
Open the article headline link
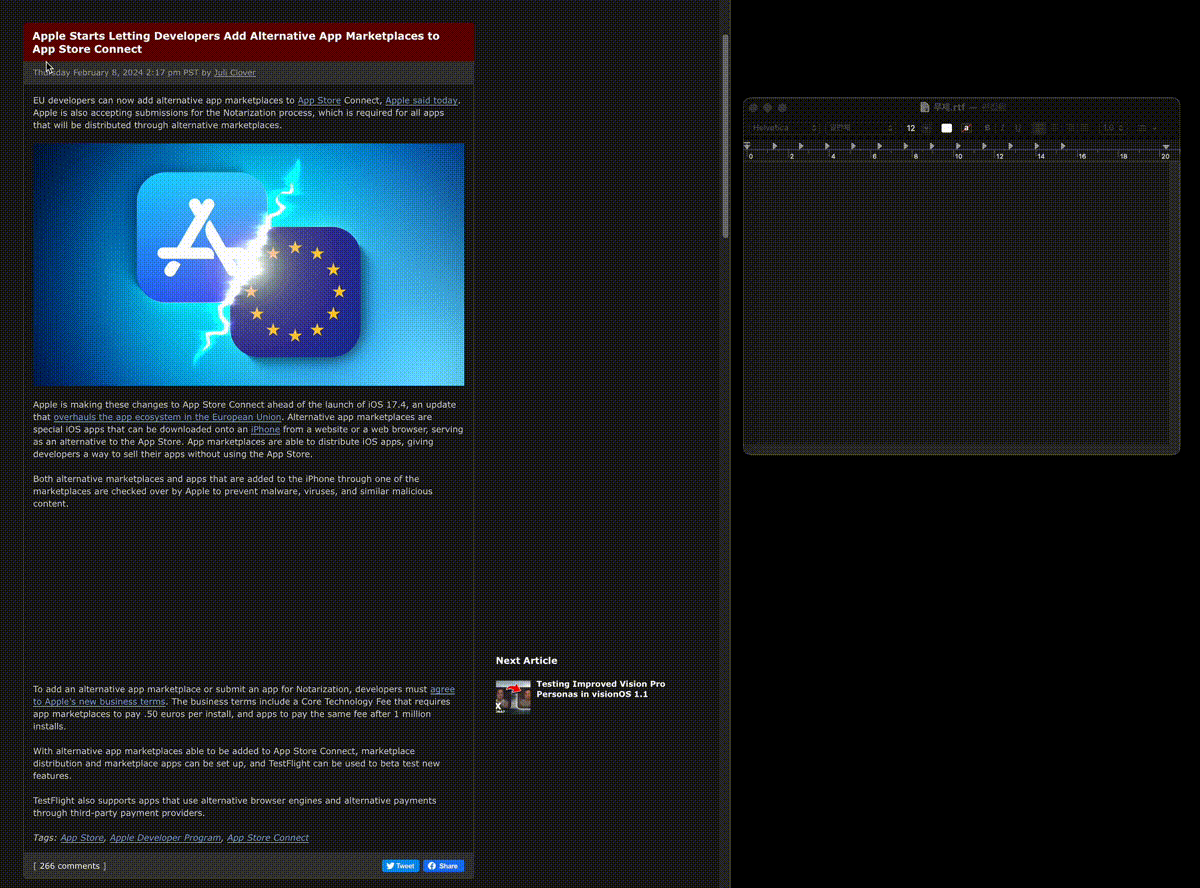[235, 42]
